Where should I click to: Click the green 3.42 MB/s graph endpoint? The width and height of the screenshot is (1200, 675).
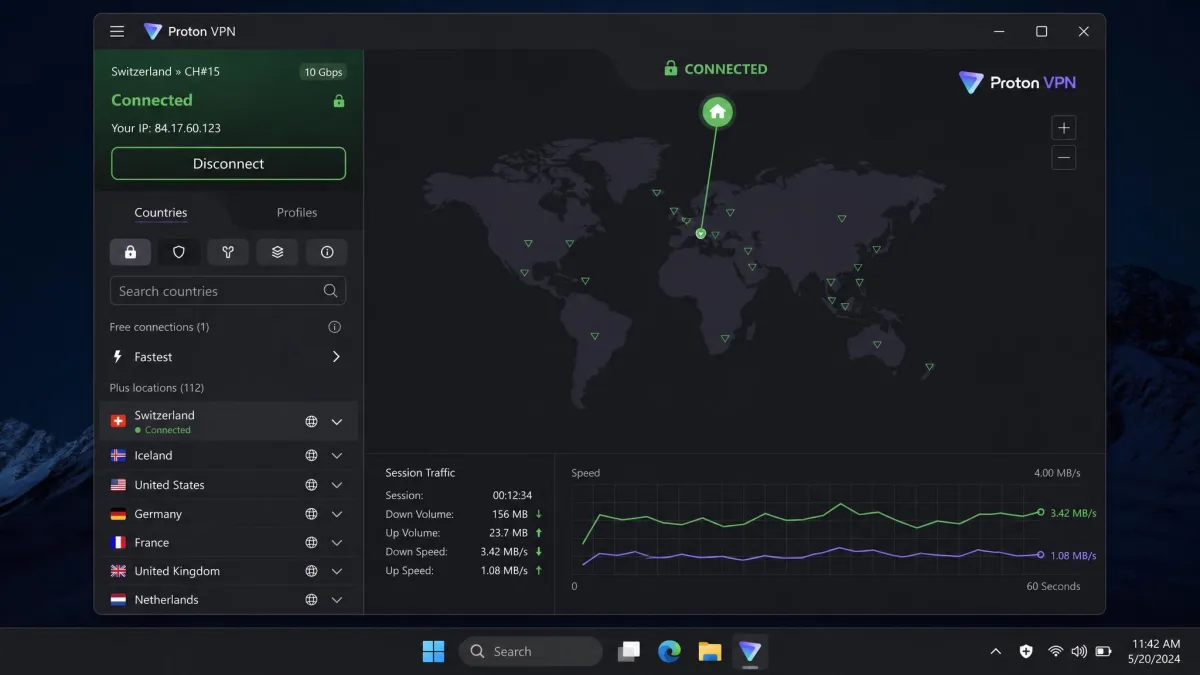(x=1040, y=512)
